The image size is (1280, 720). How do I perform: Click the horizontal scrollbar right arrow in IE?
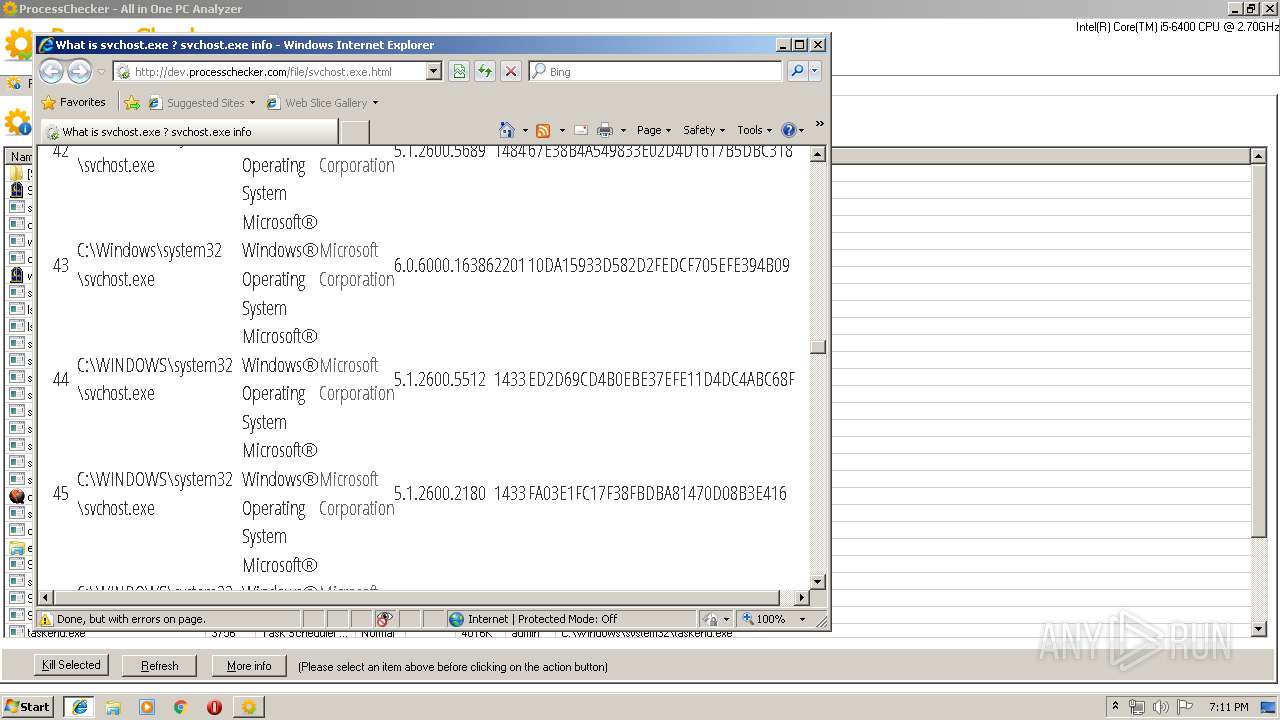pos(801,597)
